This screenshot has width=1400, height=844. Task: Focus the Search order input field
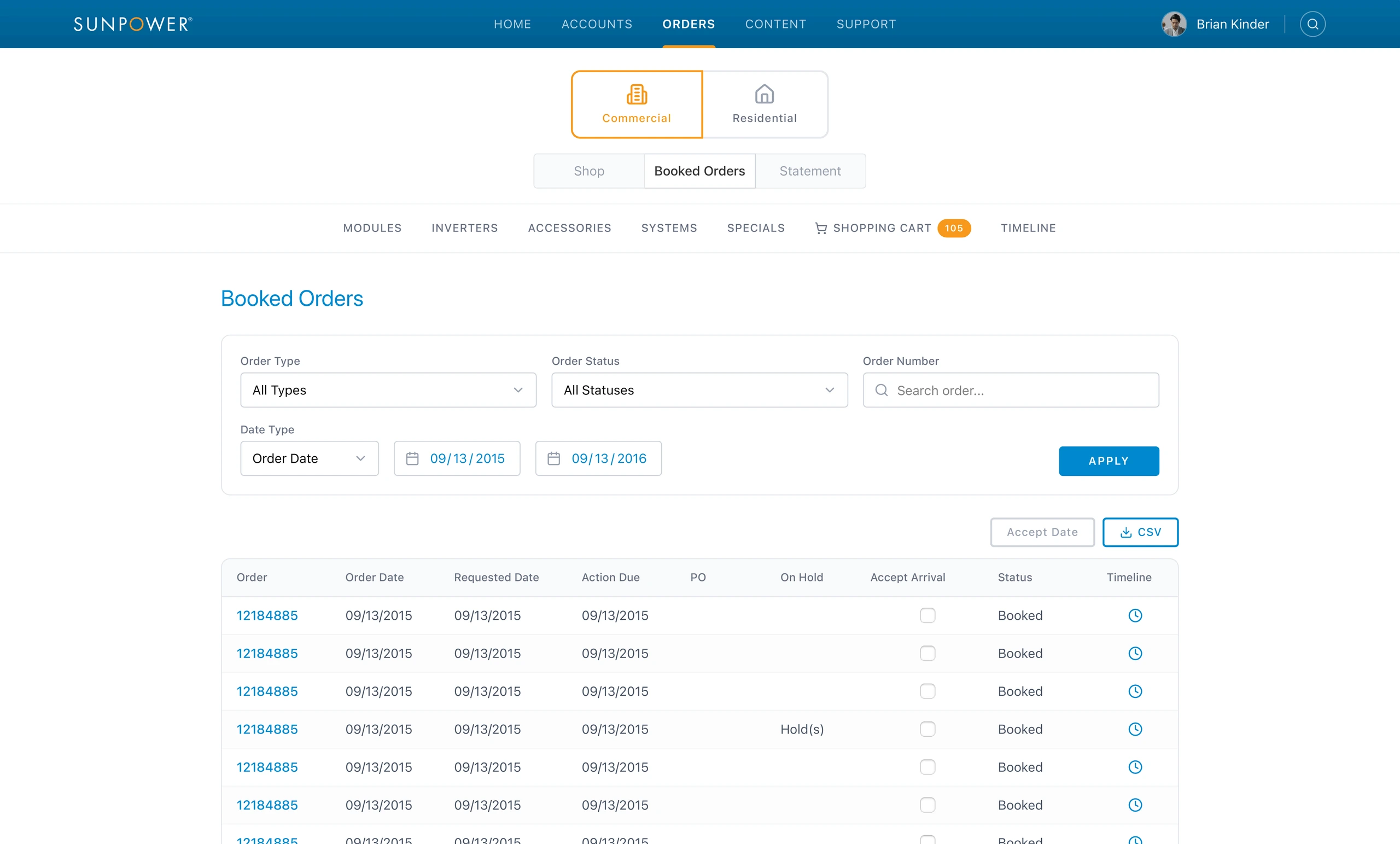point(1011,390)
